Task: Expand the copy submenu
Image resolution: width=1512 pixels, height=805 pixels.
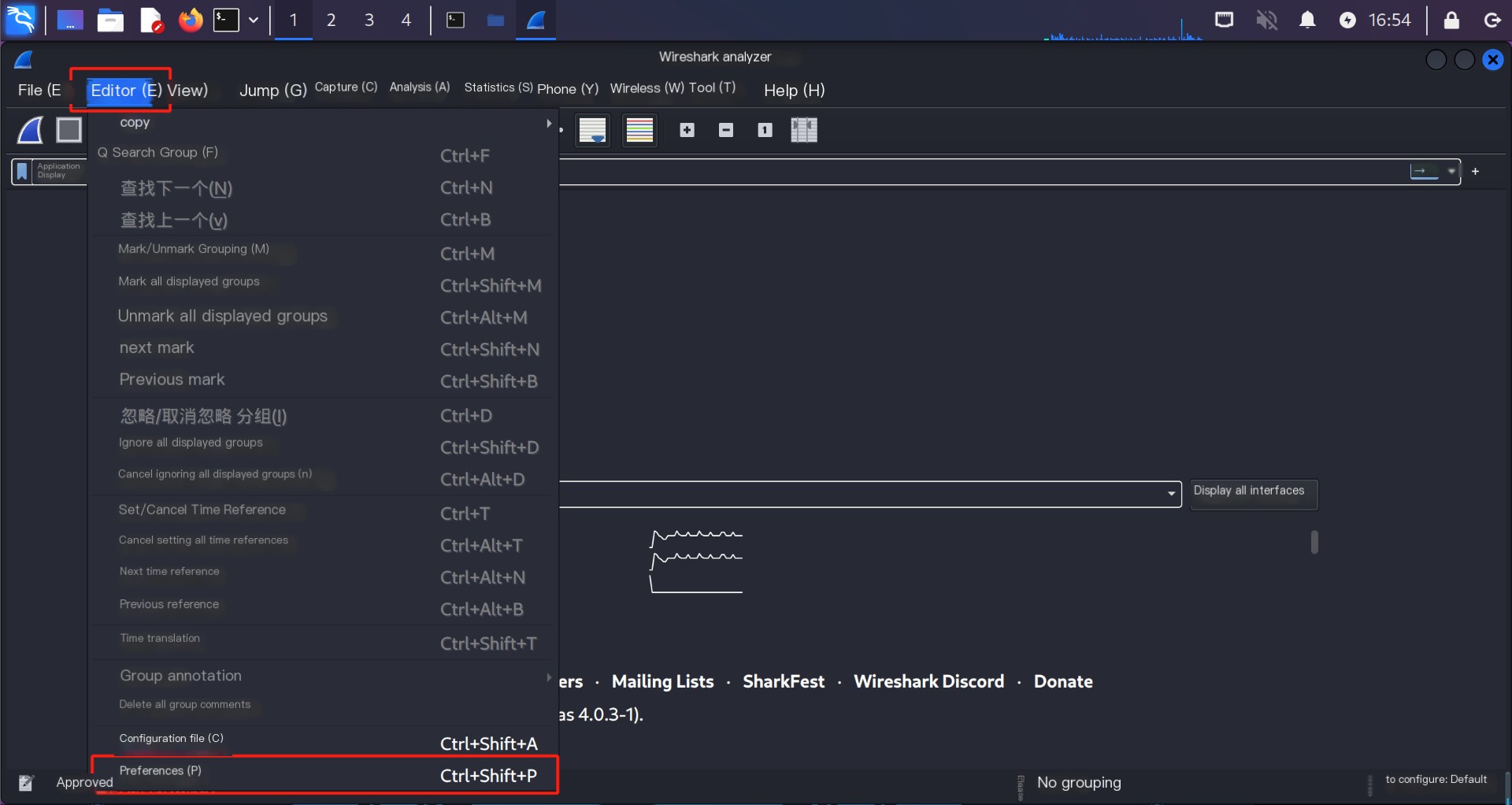Action: [x=323, y=123]
